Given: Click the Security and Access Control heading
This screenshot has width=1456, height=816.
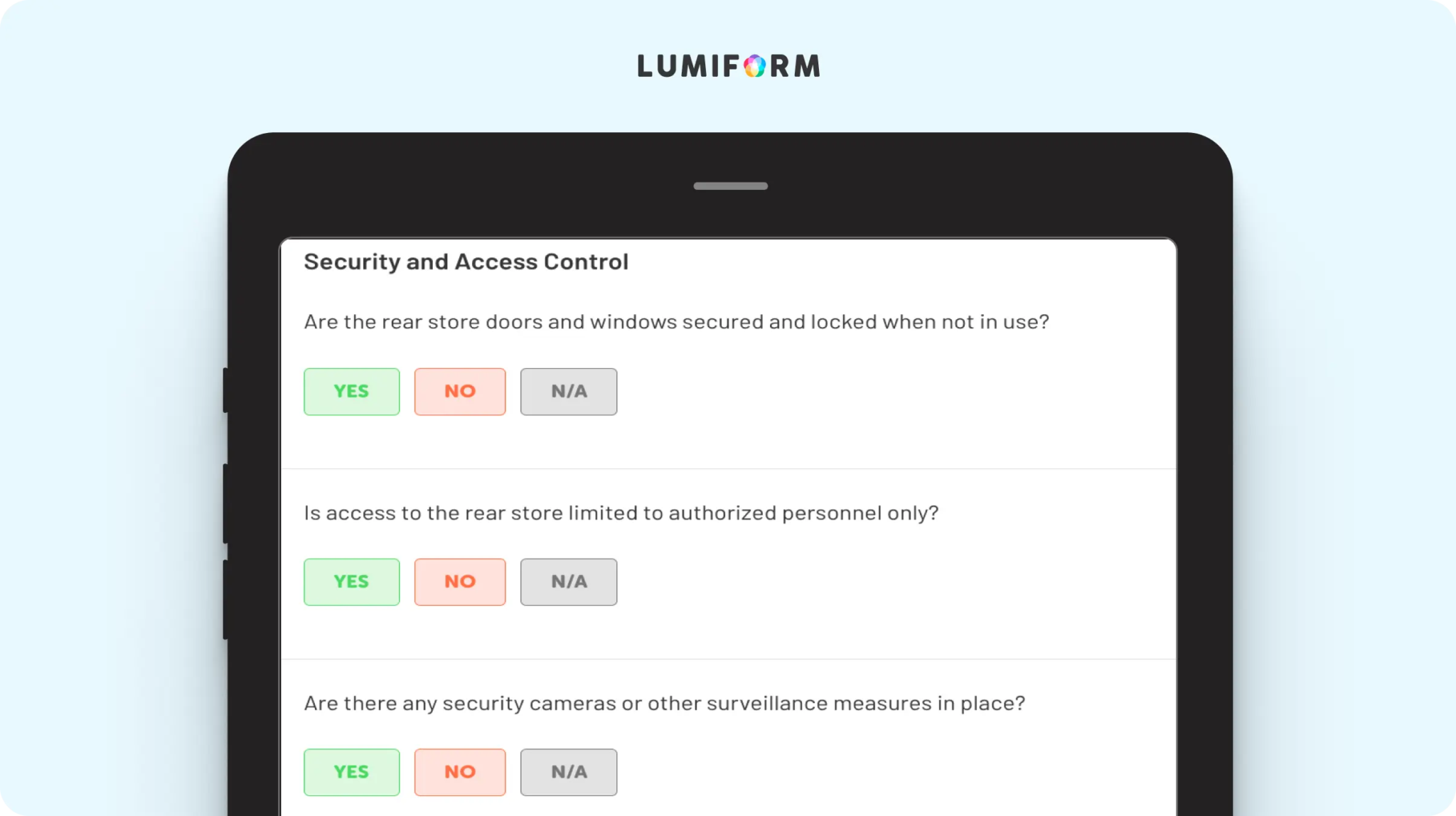Looking at the screenshot, I should [466, 262].
